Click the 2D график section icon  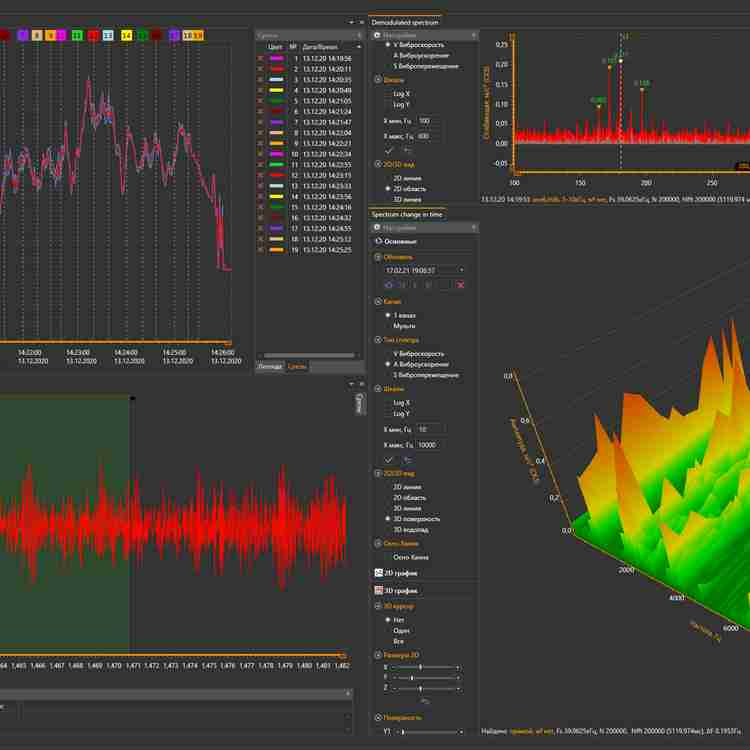coord(377,573)
